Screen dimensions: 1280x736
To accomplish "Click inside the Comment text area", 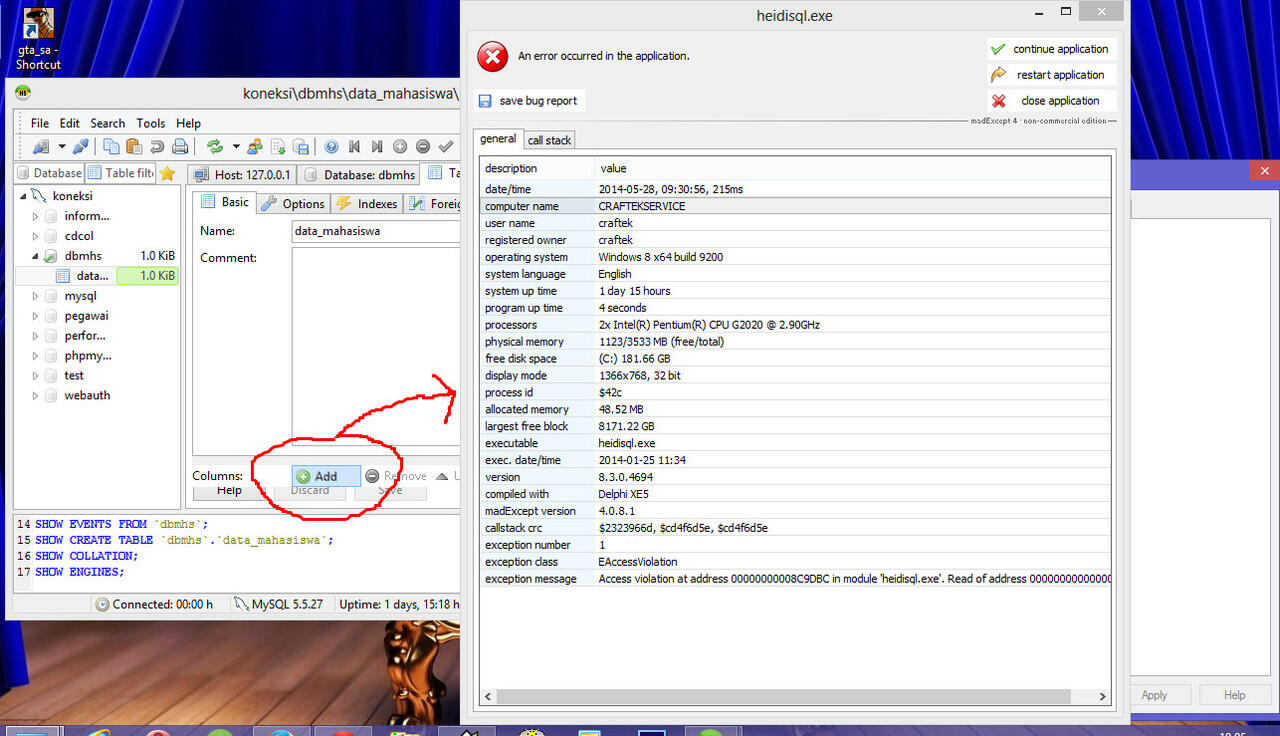I will coord(376,346).
